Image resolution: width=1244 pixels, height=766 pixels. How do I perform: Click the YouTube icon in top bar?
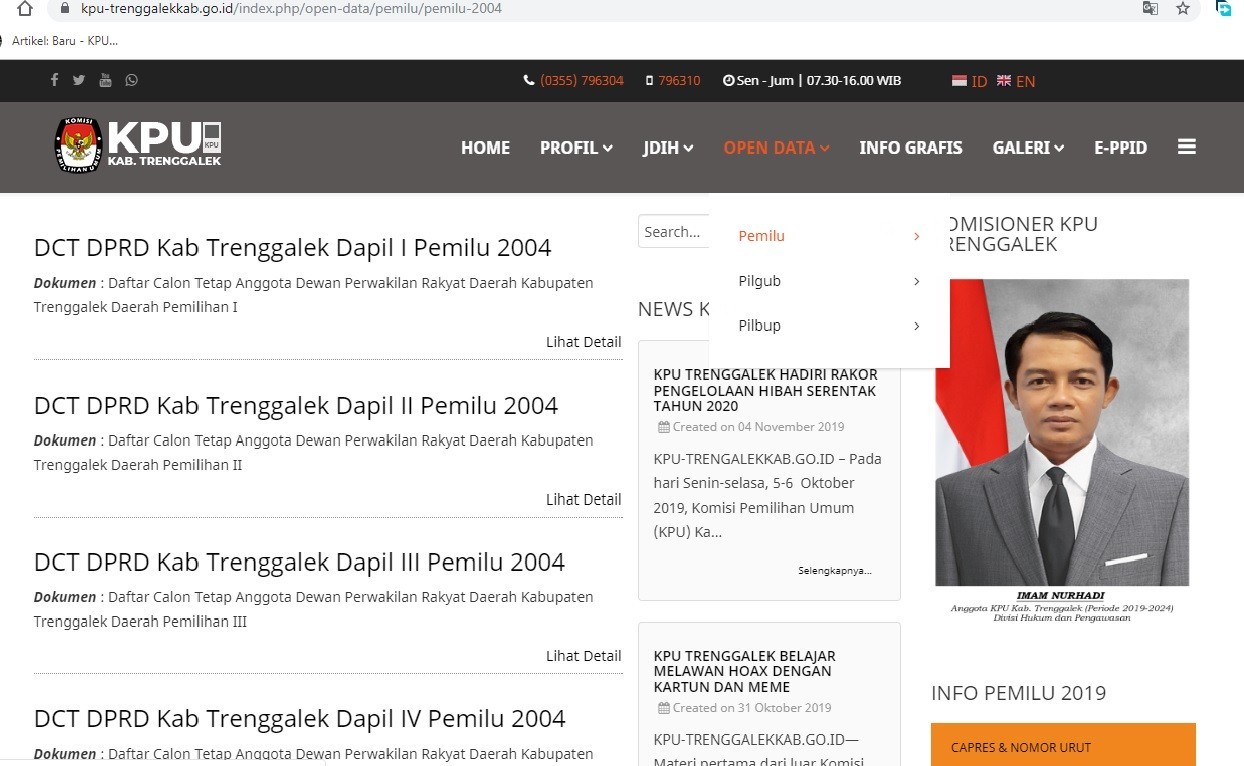(105, 80)
